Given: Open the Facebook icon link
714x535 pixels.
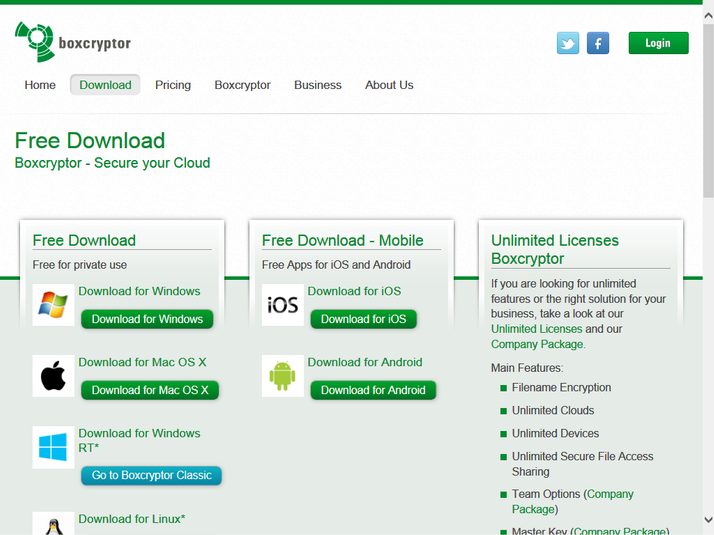Looking at the screenshot, I should pyautogui.click(x=598, y=43).
